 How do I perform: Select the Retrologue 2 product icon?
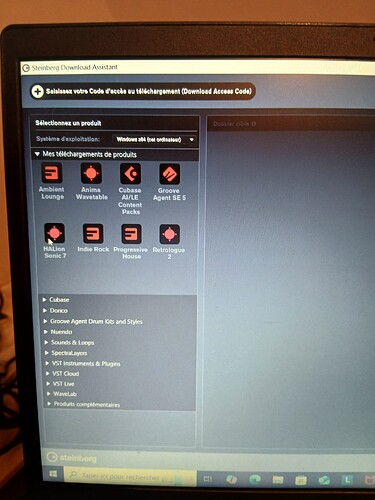pyautogui.click(x=170, y=234)
